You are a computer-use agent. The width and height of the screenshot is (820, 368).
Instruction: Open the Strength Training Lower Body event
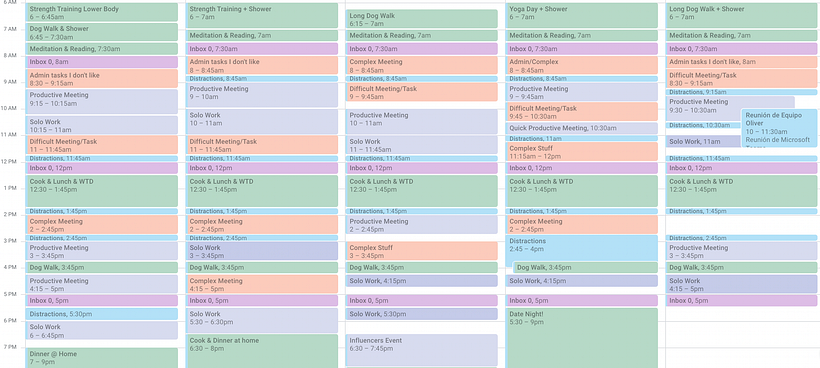[x=102, y=13]
